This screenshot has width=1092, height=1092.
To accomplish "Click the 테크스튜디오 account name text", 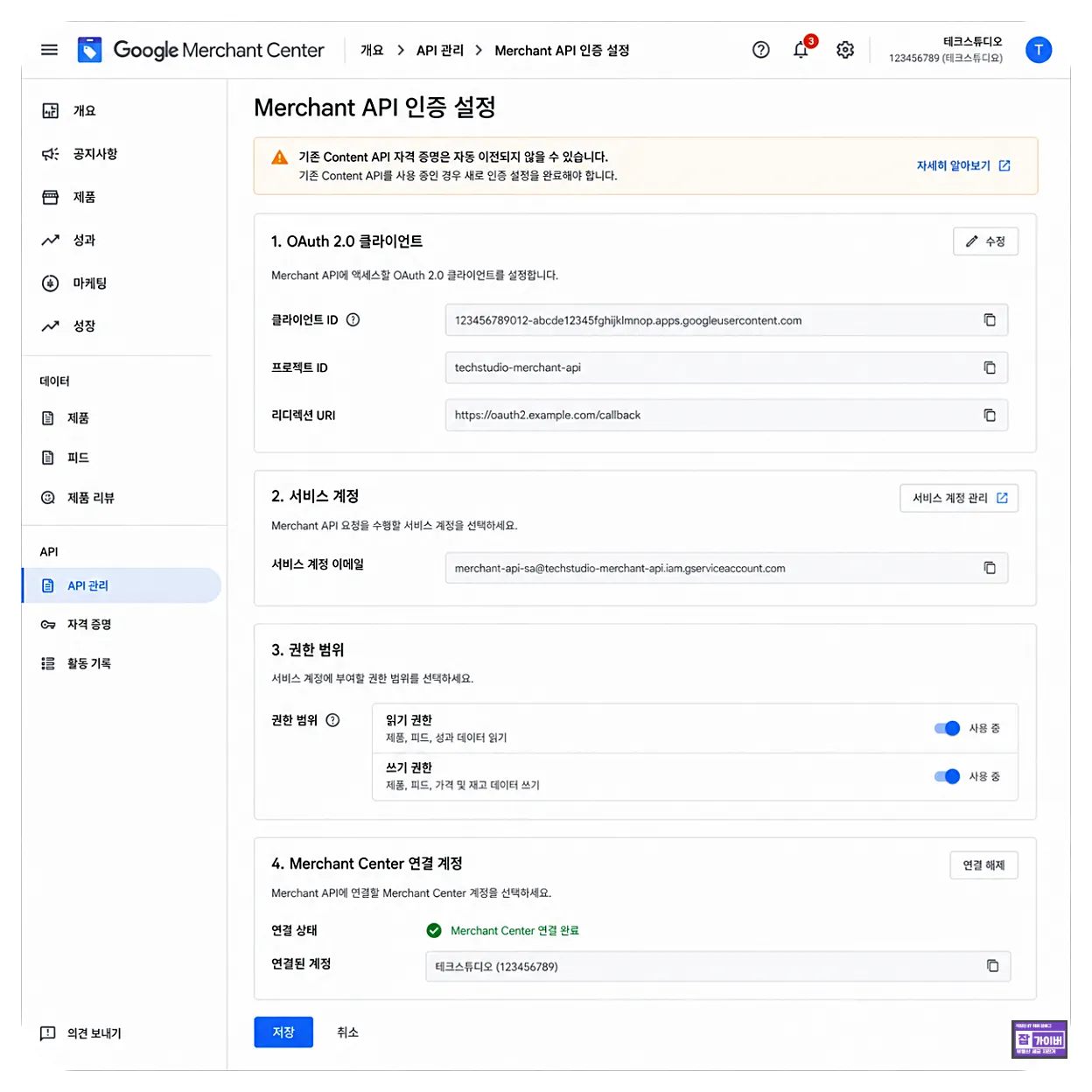I will [x=972, y=41].
